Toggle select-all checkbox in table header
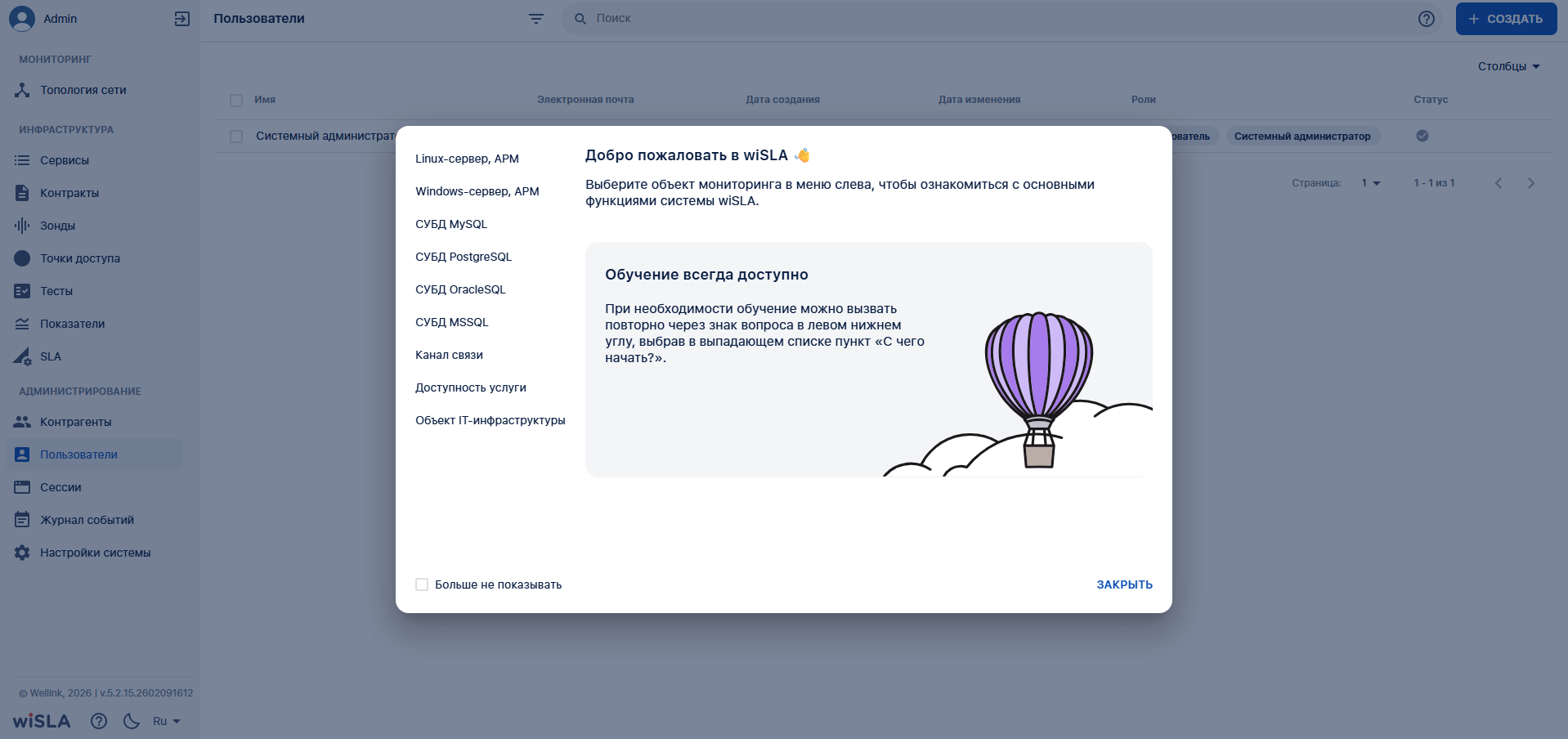The width and height of the screenshot is (1568, 739). click(x=236, y=100)
